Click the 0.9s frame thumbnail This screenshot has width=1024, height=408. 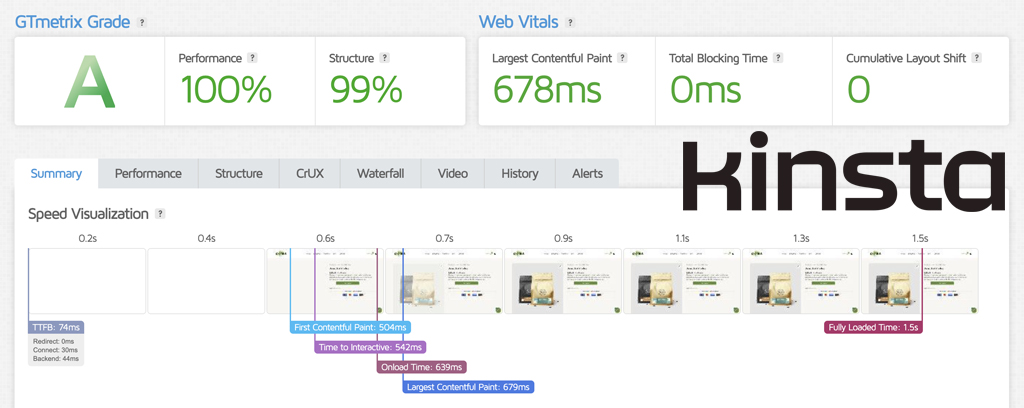[x=563, y=281]
